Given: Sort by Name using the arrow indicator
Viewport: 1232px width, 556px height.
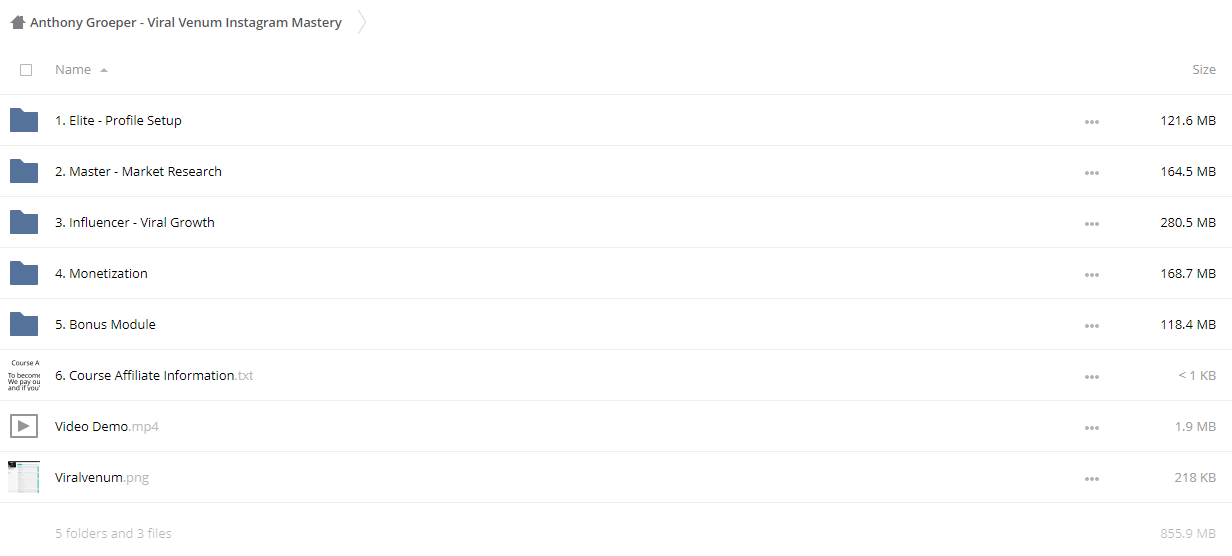Looking at the screenshot, I should click(x=104, y=70).
